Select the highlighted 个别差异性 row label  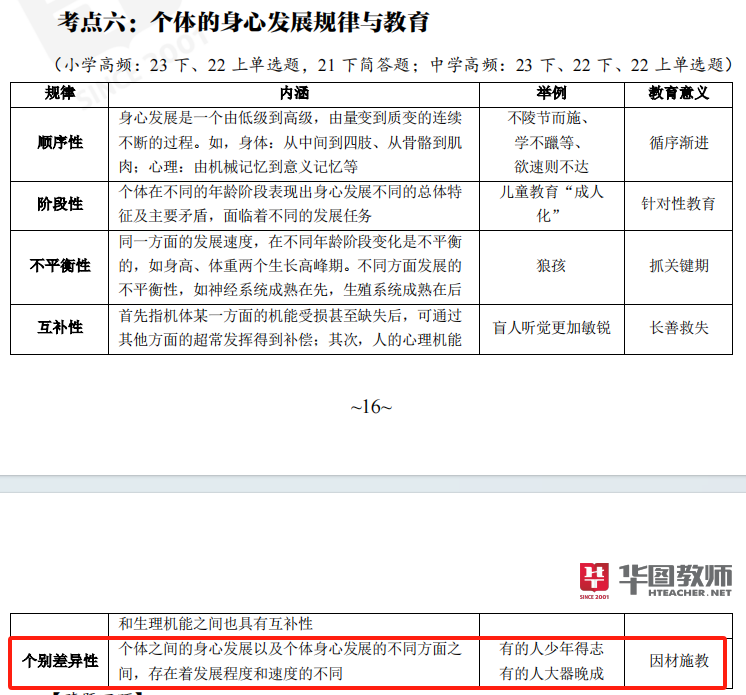(61, 661)
